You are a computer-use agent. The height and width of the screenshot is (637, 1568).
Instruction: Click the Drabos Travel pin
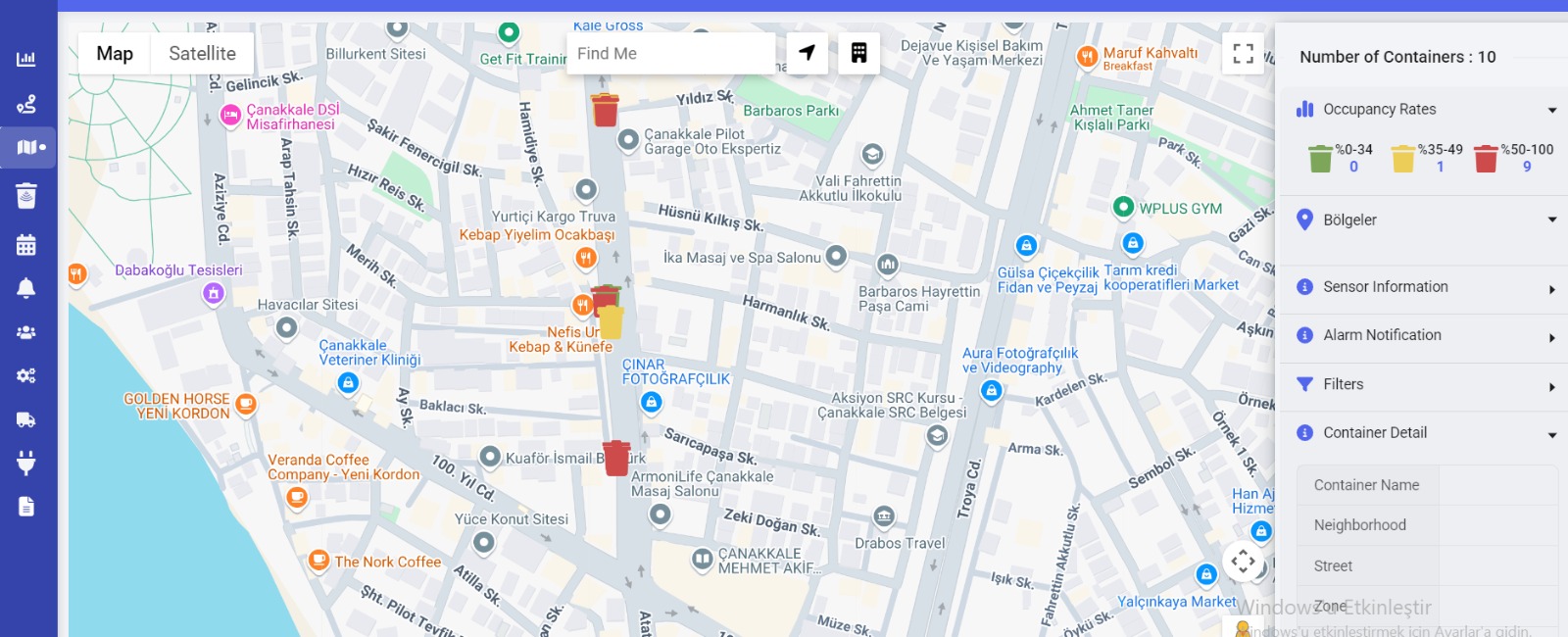point(884,516)
